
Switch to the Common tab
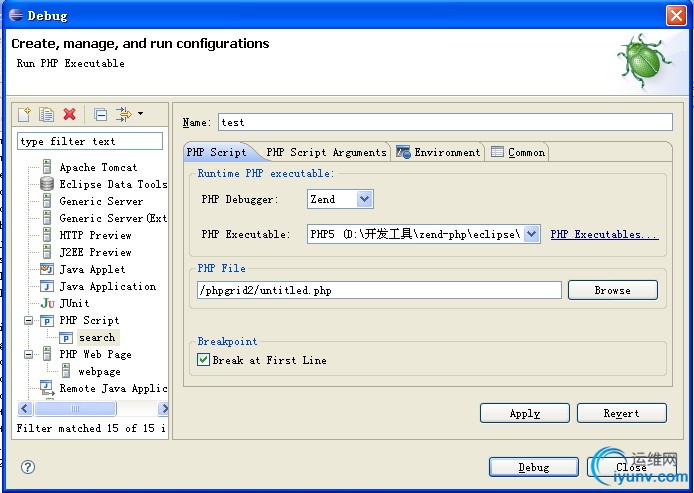517,152
